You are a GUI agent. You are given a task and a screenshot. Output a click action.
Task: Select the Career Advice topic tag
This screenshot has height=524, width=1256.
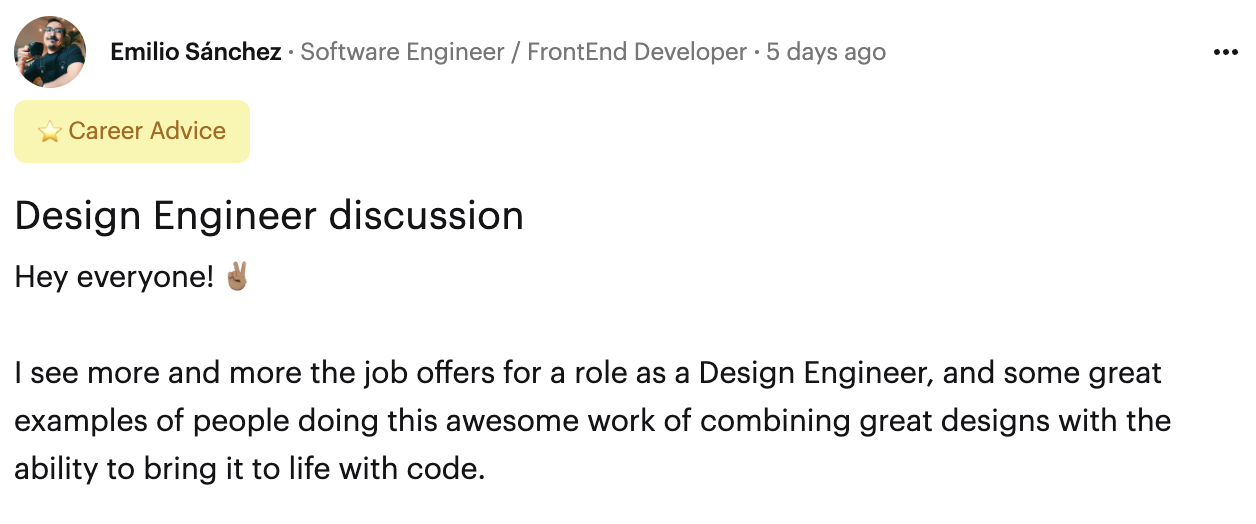[131, 131]
